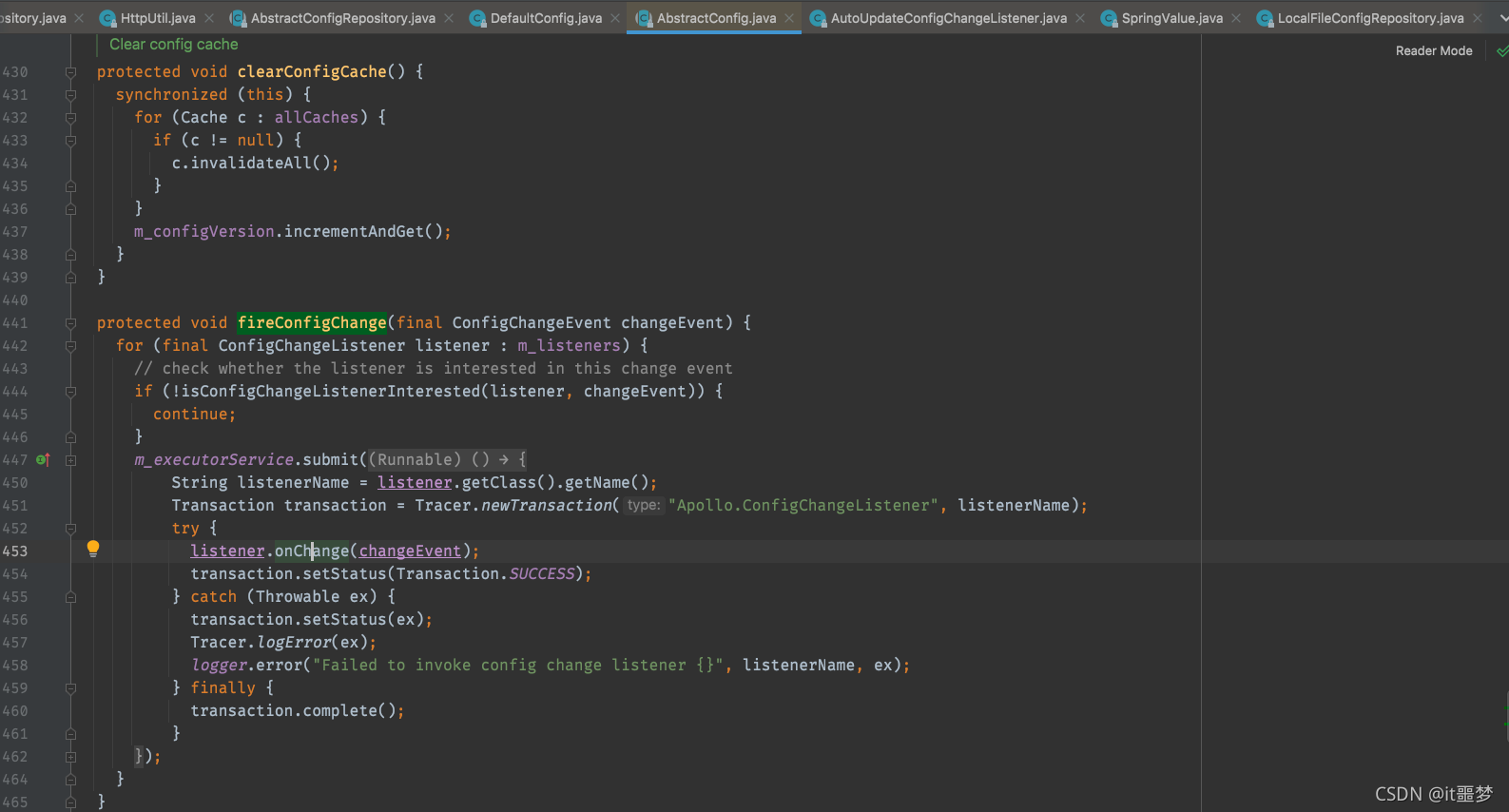Screen dimensions: 1509x812
Task: Collapse the if block at line 444
Action: click(x=70, y=392)
